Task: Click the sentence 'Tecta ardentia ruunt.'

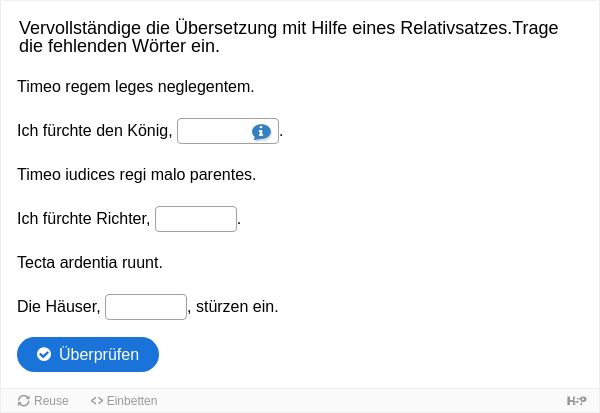Action: click(x=90, y=263)
